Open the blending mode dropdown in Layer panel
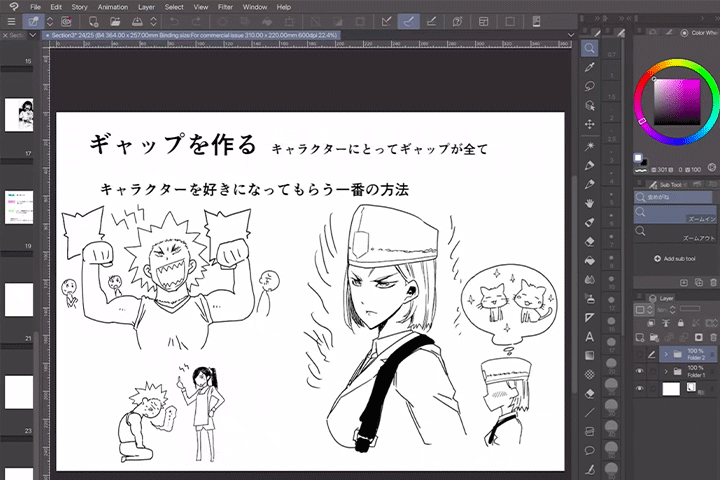 click(665, 310)
